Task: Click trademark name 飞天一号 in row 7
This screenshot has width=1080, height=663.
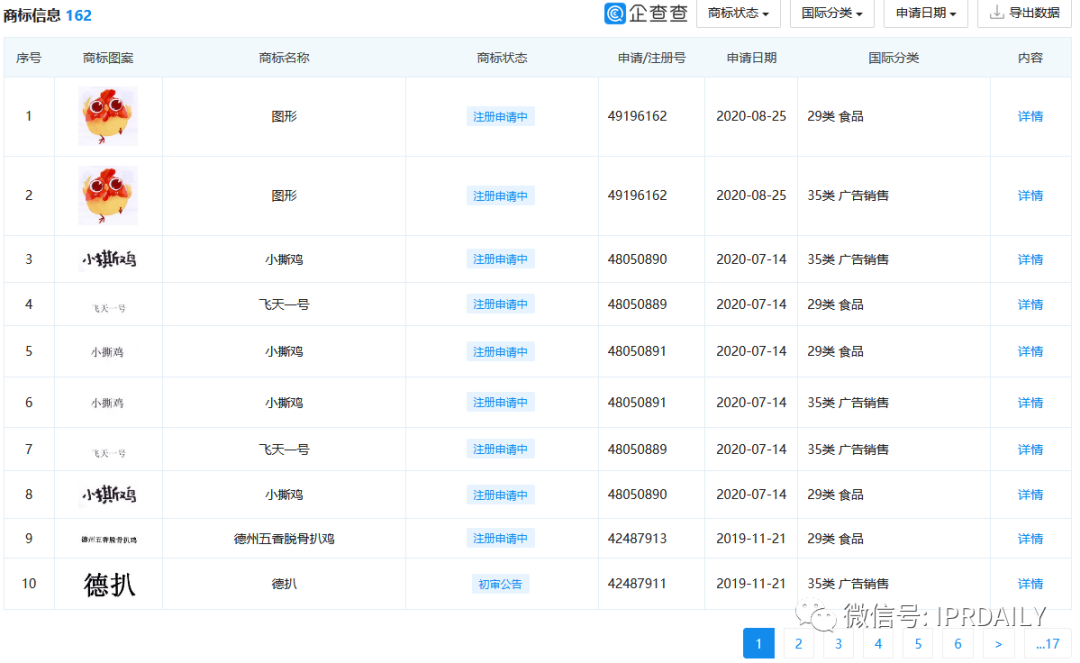Action: [284, 450]
